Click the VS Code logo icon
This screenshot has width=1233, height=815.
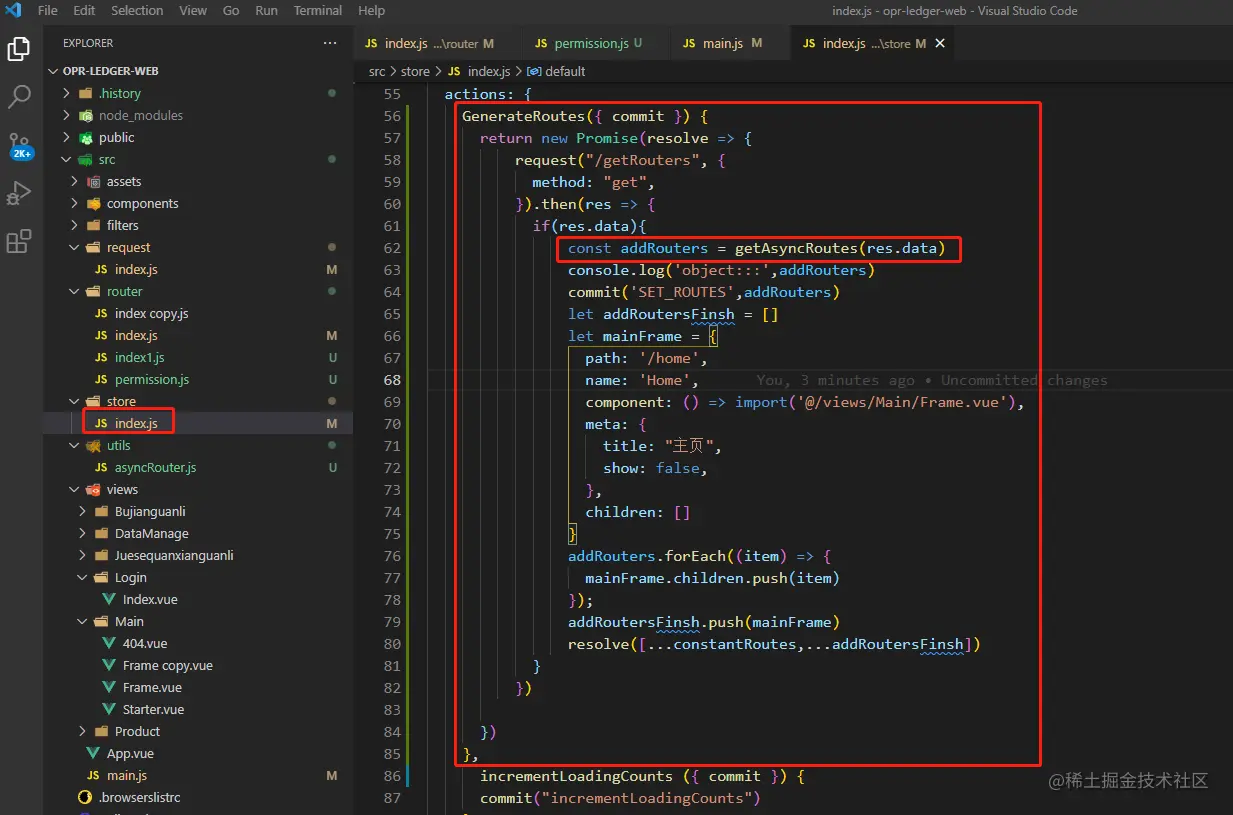click(14, 10)
